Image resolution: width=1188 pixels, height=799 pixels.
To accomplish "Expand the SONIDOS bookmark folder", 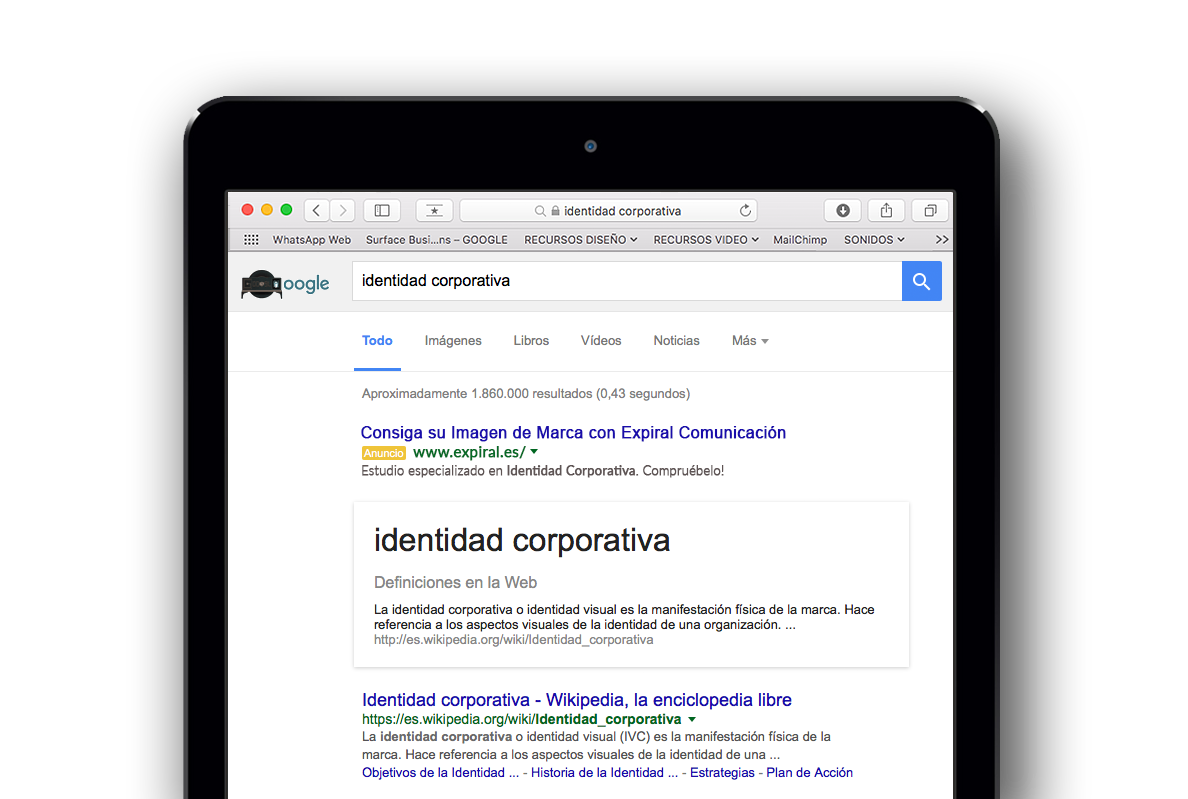I will (x=874, y=240).
